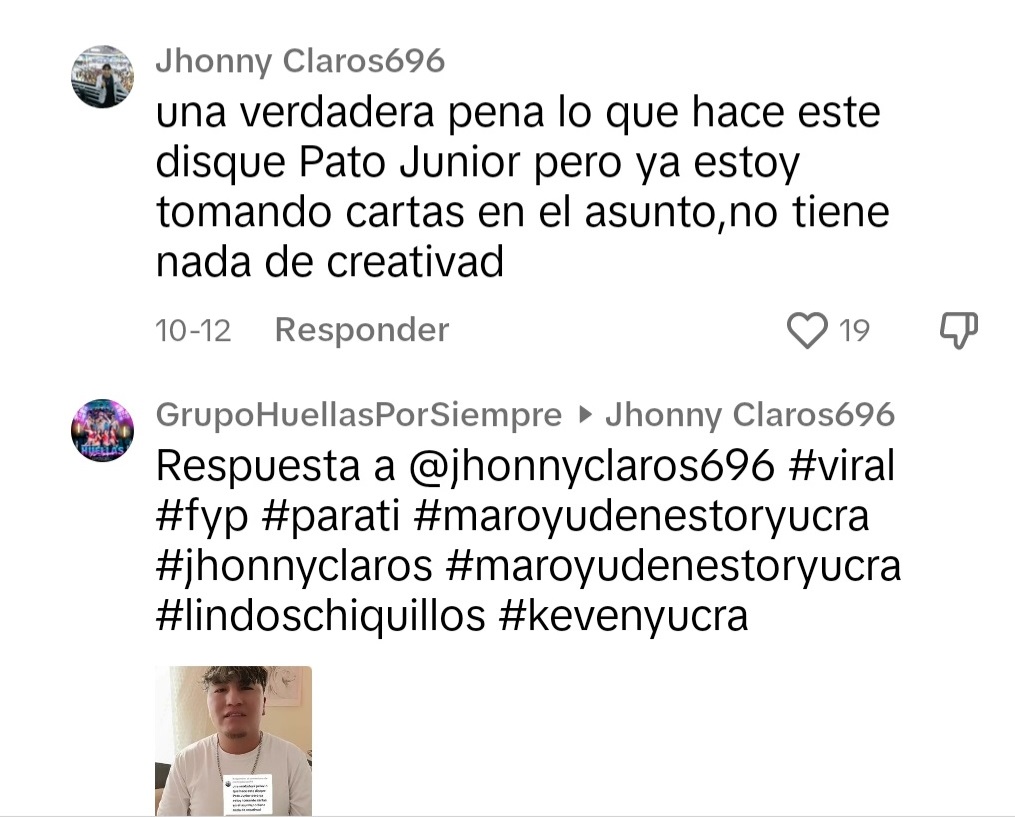Click the 10-12 comment date
Image resolution: width=1015 pixels, height=817 pixels.
(193, 330)
